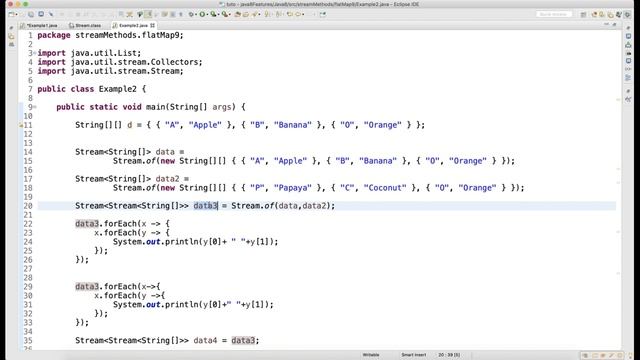Click the 20 : 39 cursor position status
The width and height of the screenshot is (640, 360).
(449, 355)
